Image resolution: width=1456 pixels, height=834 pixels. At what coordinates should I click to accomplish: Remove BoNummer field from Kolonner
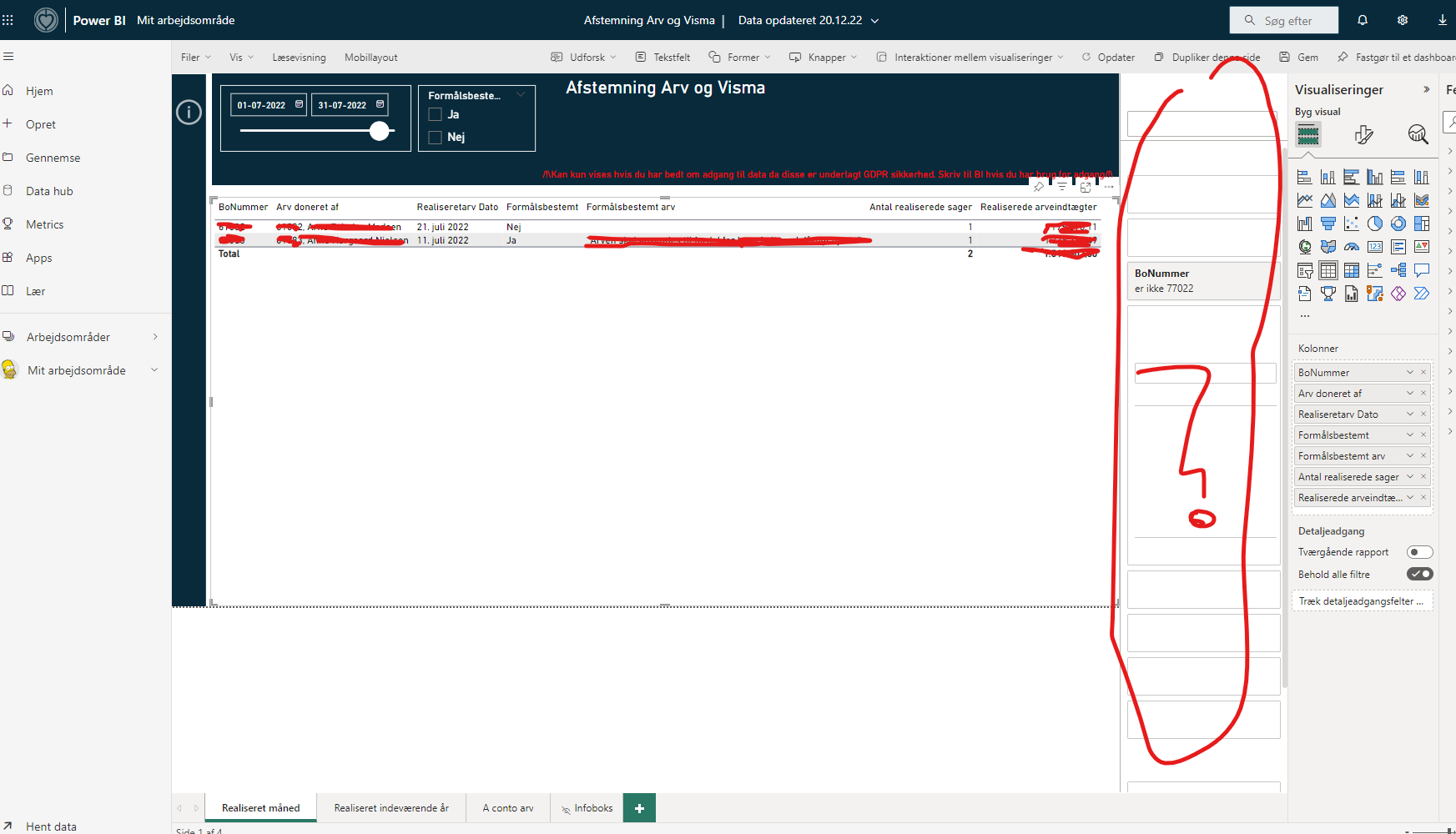(1423, 372)
